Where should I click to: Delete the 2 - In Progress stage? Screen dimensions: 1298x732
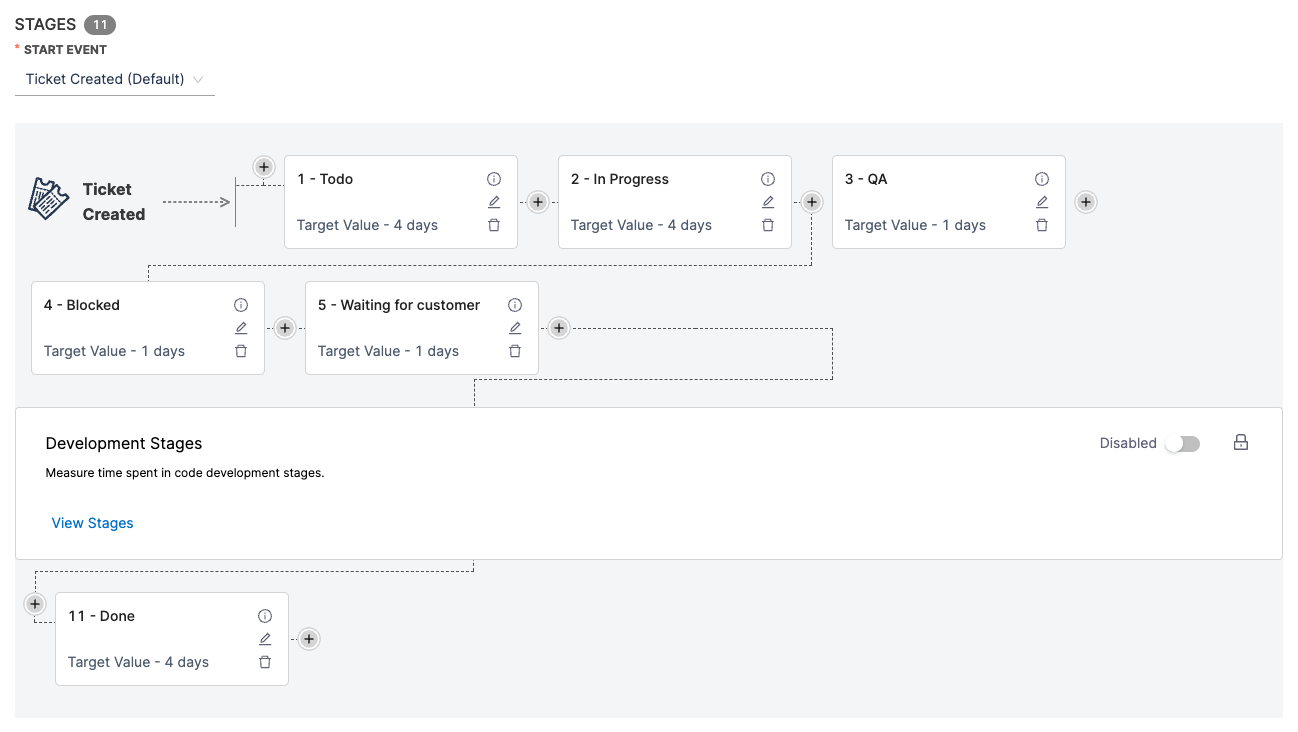(x=768, y=225)
